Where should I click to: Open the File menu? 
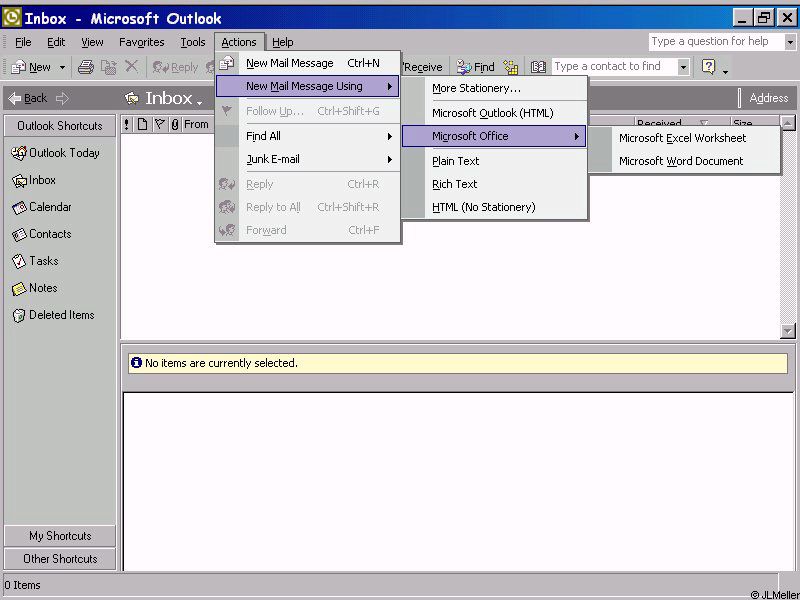point(23,42)
